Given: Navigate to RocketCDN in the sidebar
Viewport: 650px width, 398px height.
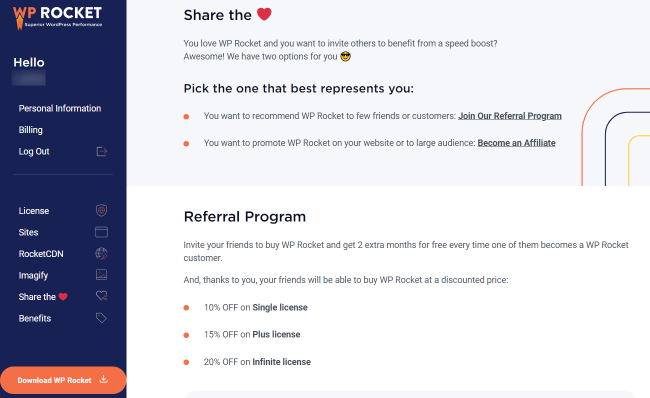Looking at the screenshot, I should (41, 254).
